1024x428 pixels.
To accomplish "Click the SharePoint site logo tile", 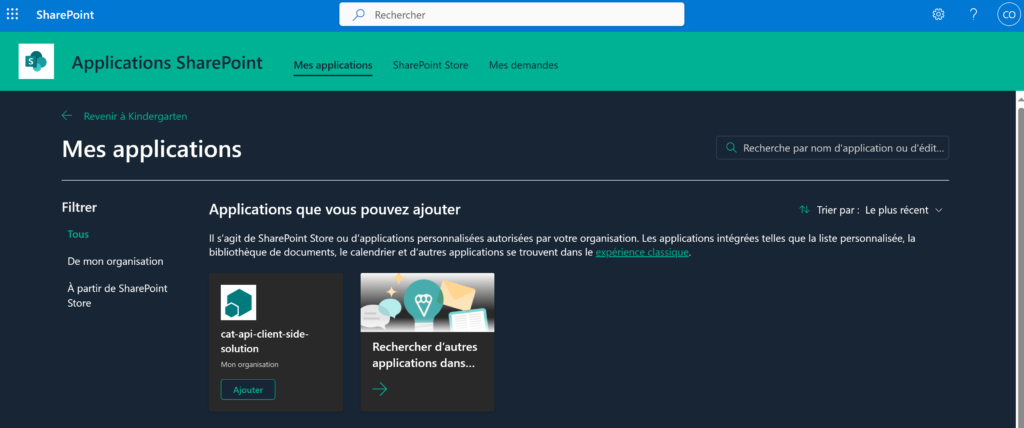I will [x=36, y=61].
